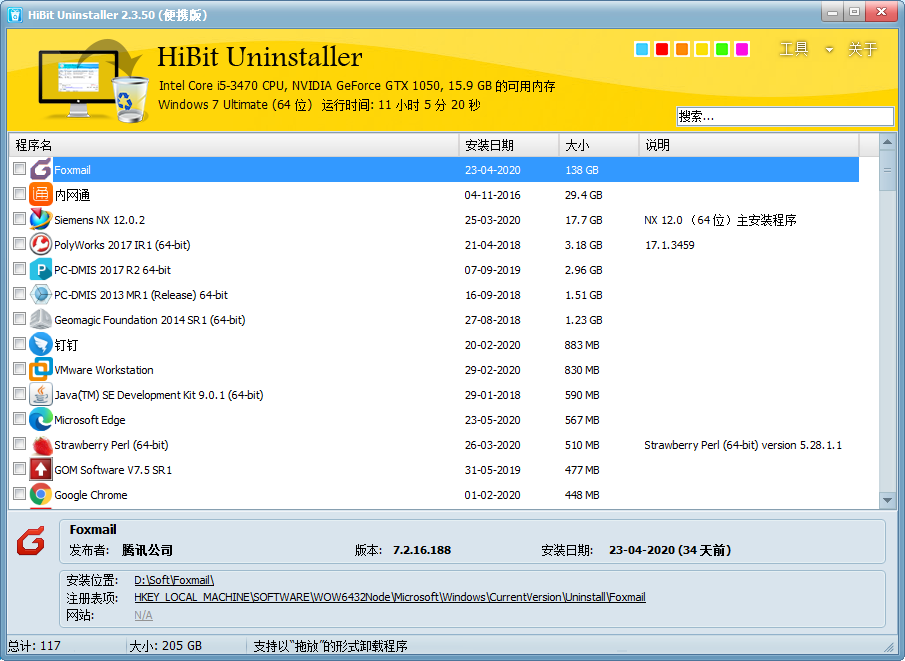Click the Microsoft Edge icon
The image size is (905, 661).
coord(41,420)
